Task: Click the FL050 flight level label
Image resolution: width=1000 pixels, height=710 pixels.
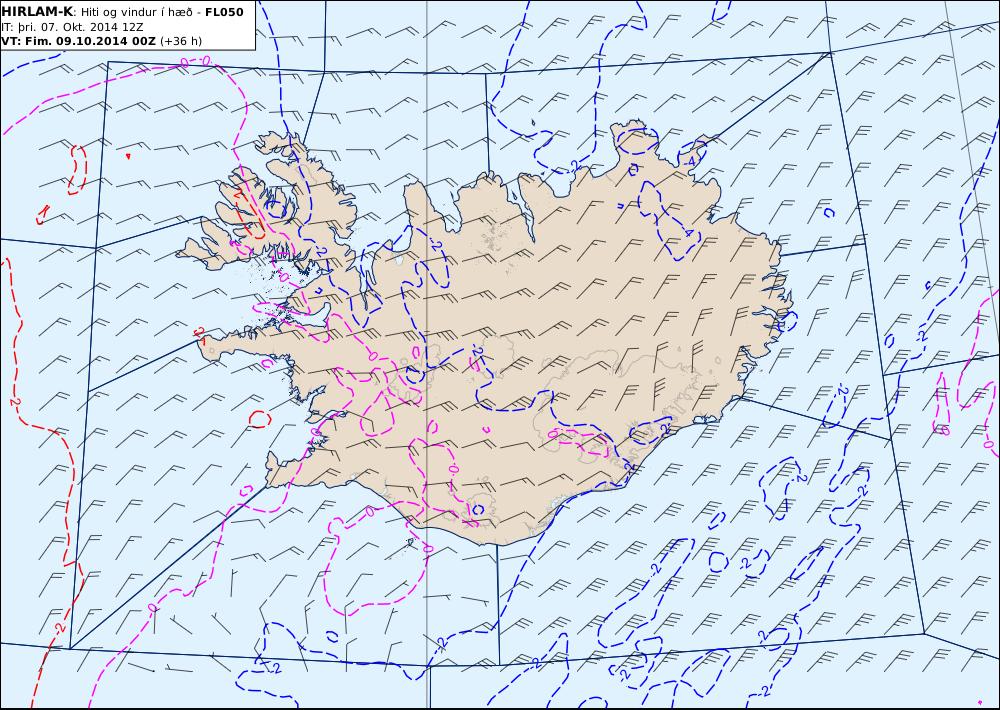Action: (224, 11)
